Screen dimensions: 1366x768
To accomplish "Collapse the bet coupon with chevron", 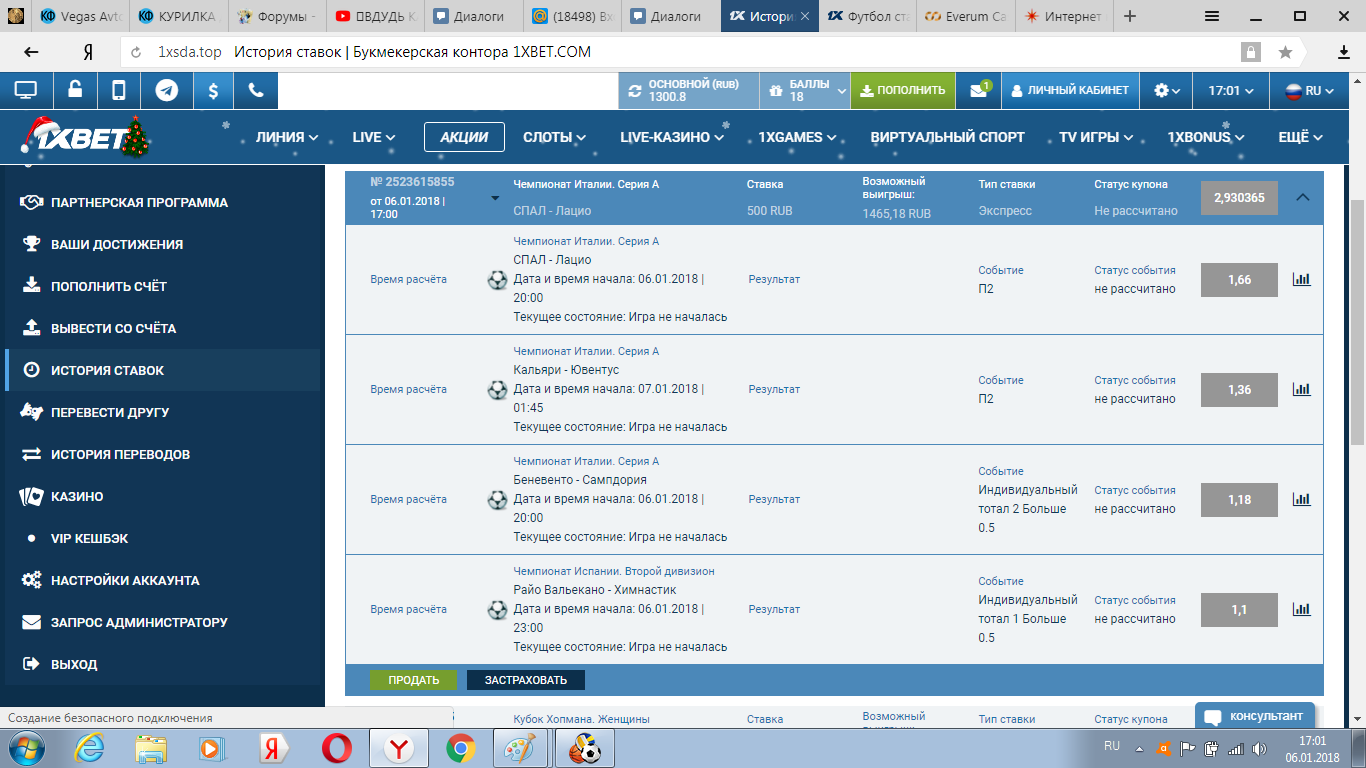I will pos(1302,197).
